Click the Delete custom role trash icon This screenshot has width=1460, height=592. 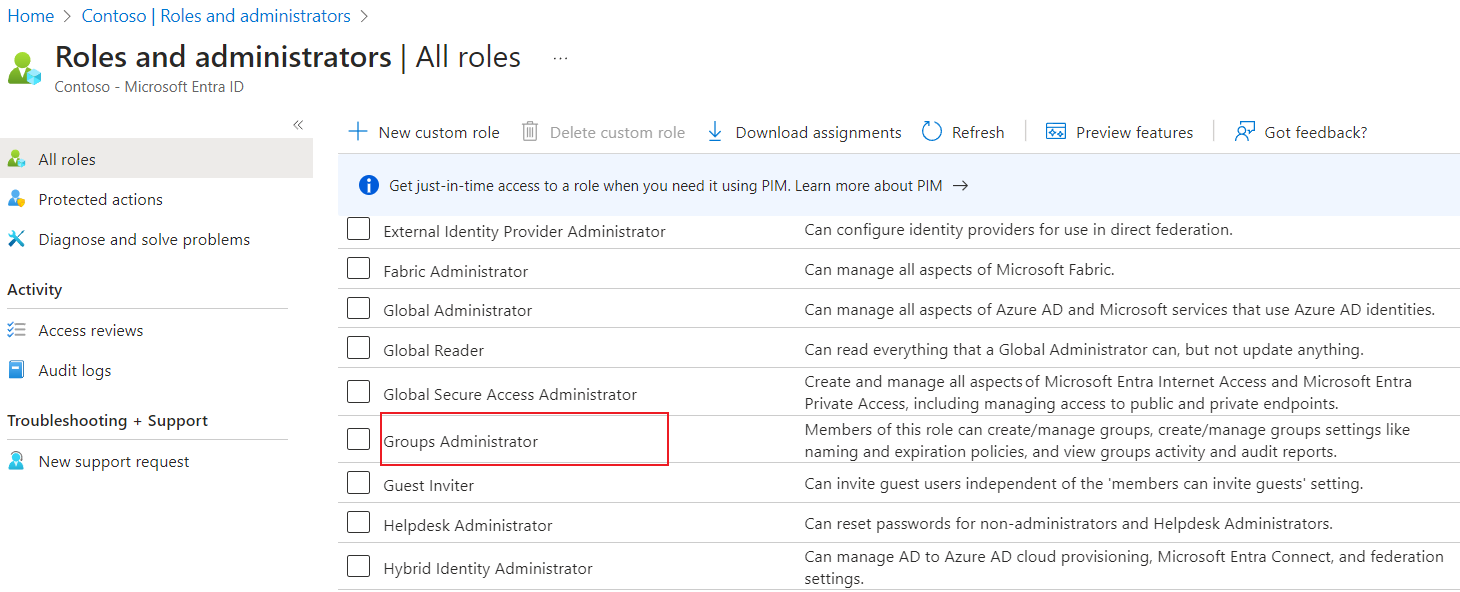click(x=529, y=131)
